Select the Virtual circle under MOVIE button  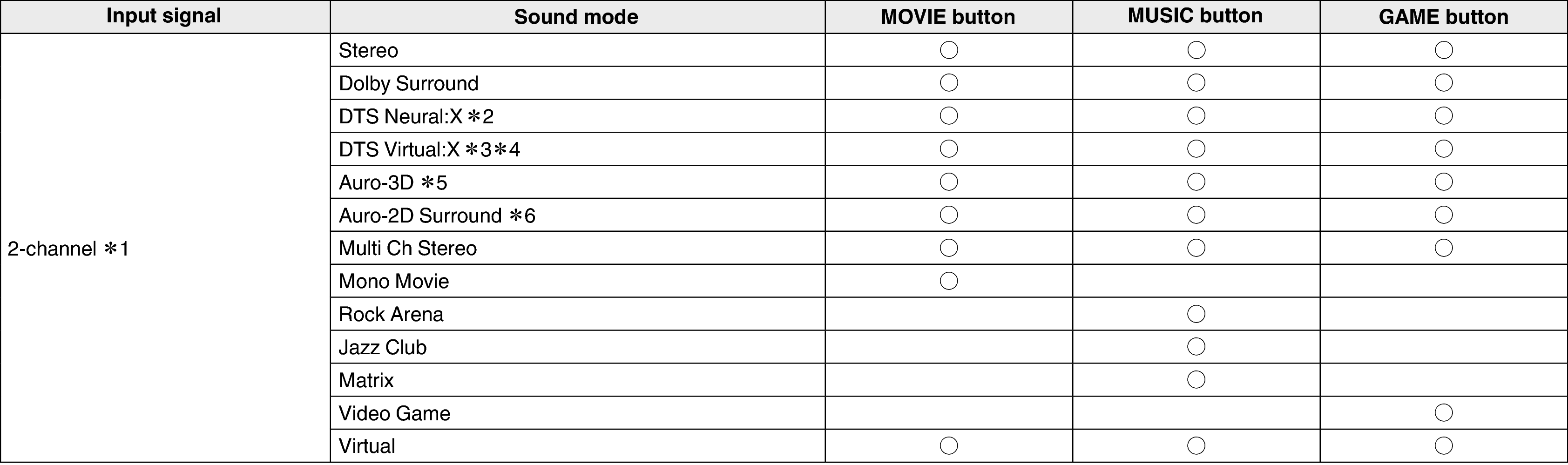pyautogui.click(x=948, y=445)
